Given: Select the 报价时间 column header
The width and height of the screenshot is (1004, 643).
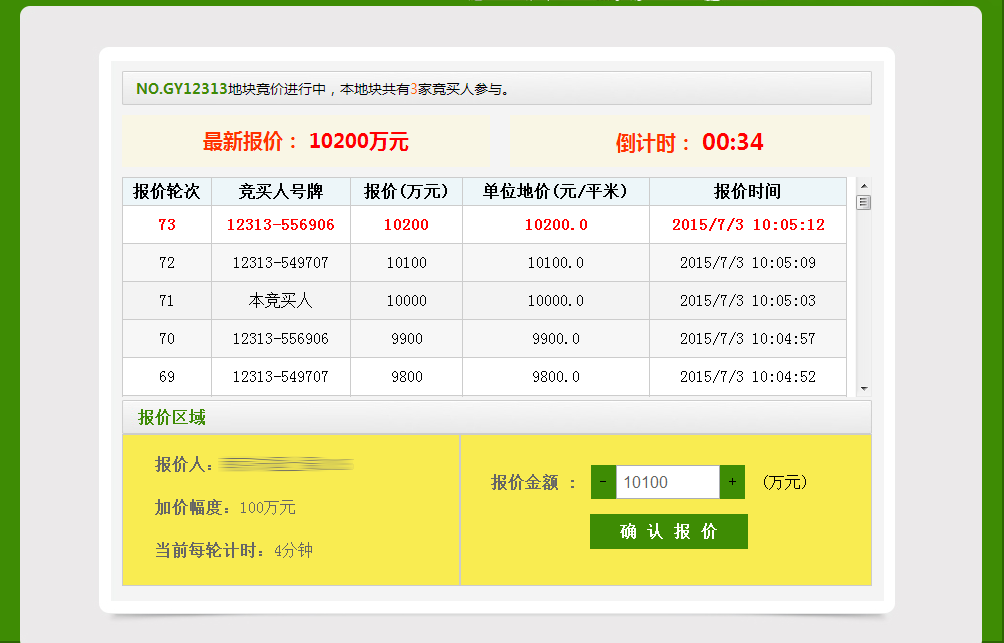Looking at the screenshot, I should click(747, 192).
